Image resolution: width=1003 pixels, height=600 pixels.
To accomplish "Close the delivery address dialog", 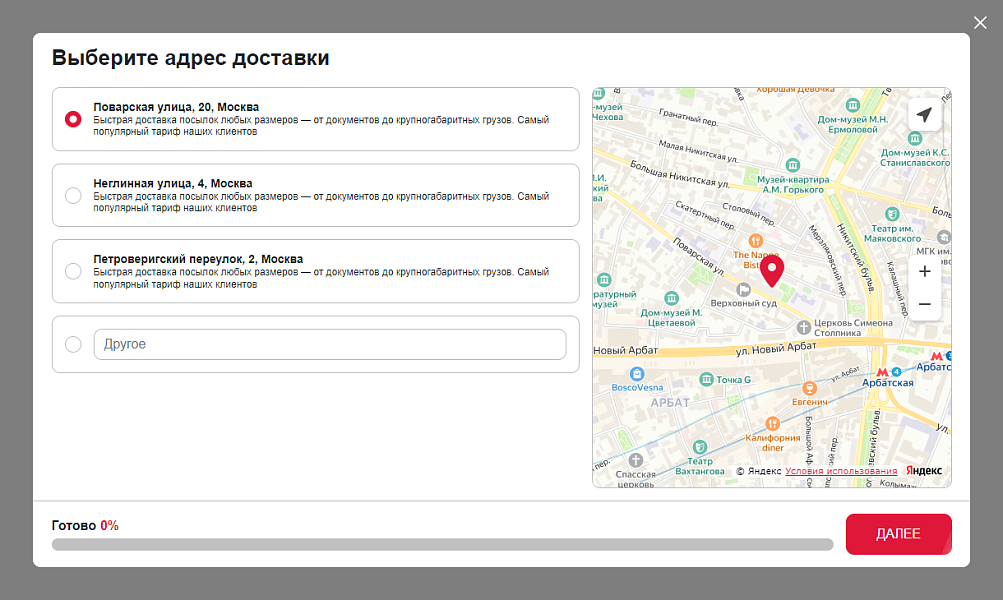I will (980, 22).
